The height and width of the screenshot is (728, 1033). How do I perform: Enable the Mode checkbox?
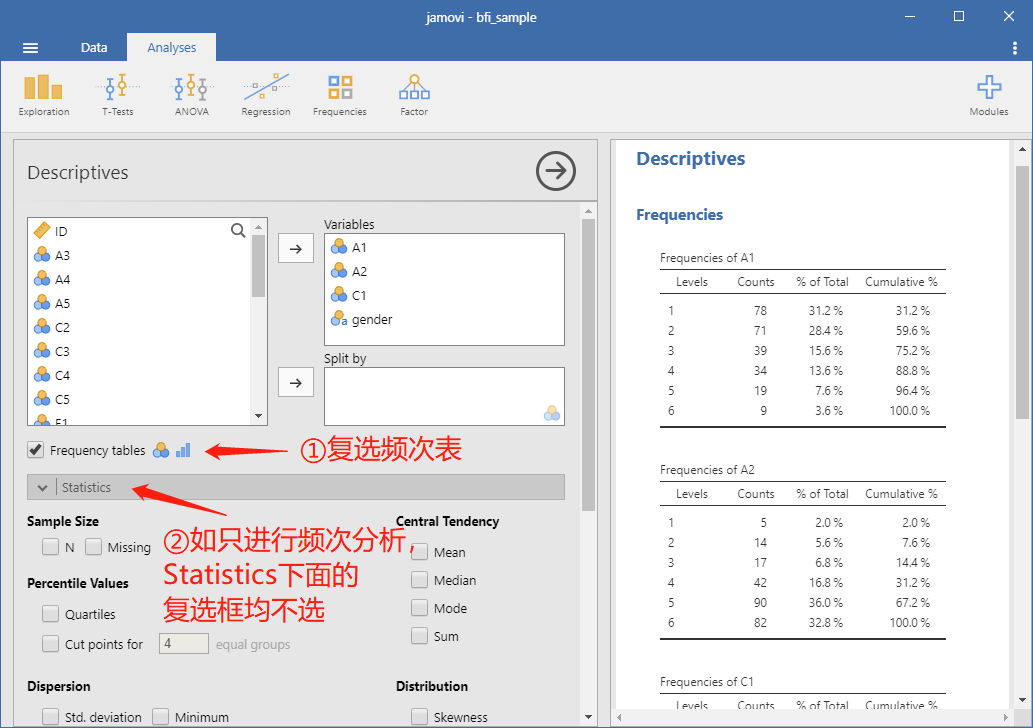point(420,607)
